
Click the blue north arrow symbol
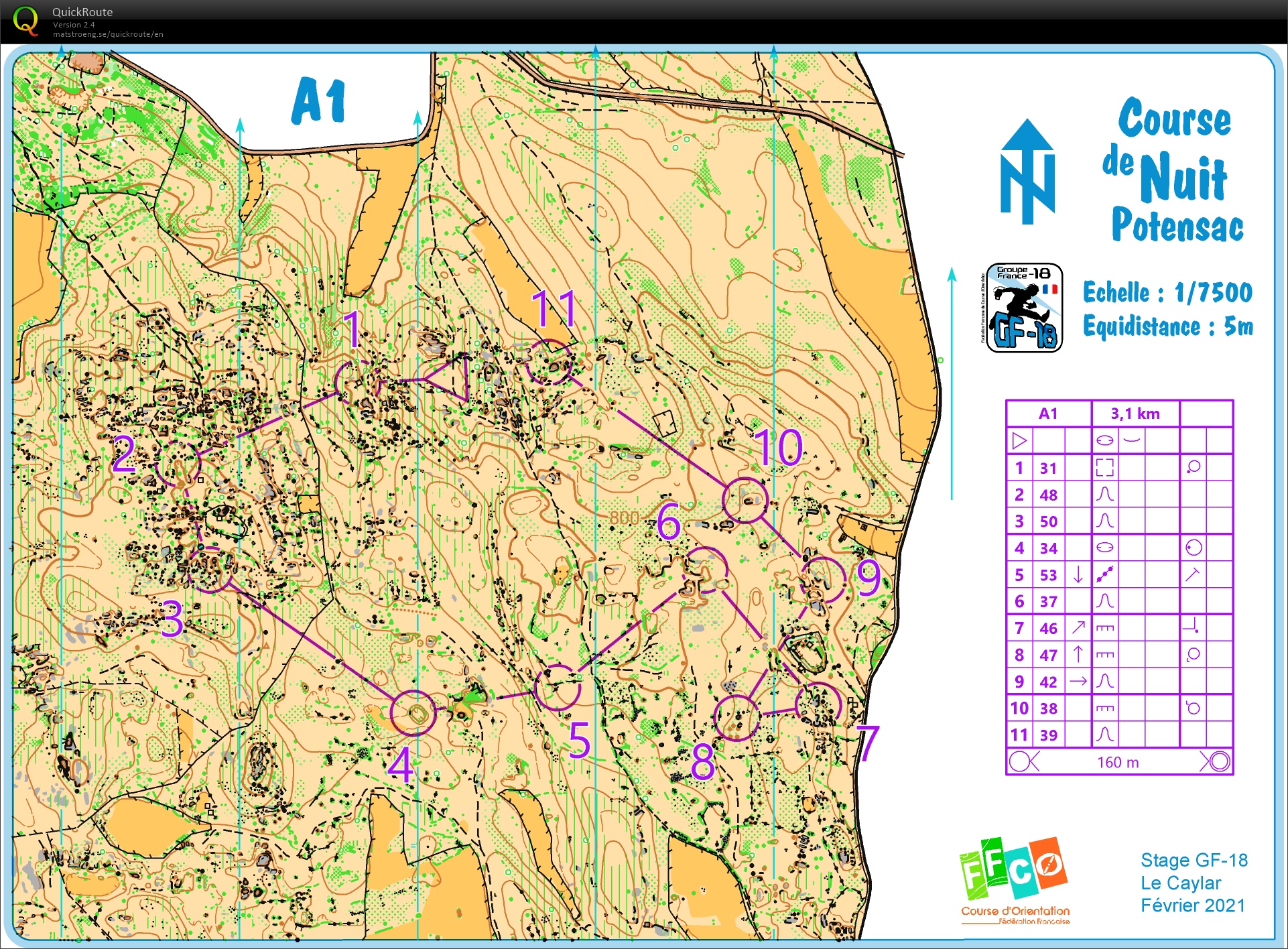1027,172
